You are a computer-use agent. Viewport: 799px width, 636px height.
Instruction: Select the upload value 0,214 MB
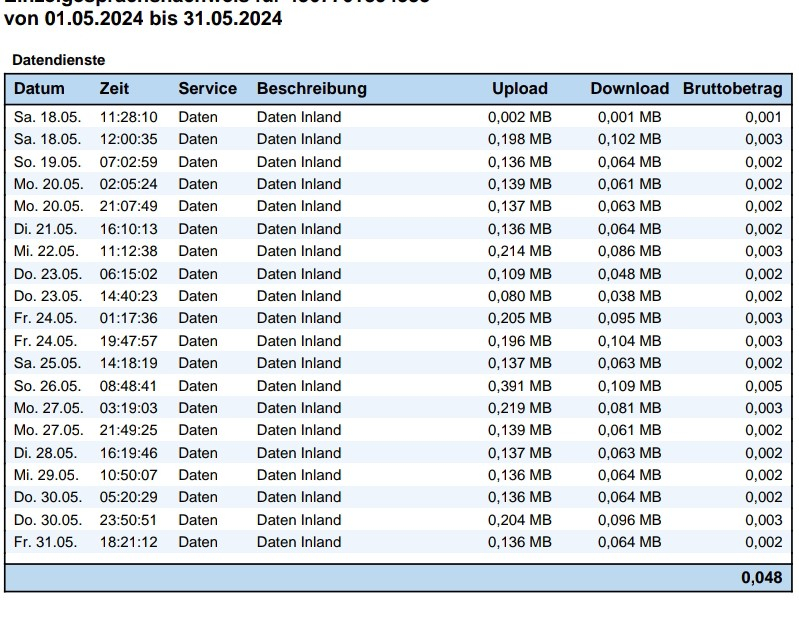click(x=519, y=251)
